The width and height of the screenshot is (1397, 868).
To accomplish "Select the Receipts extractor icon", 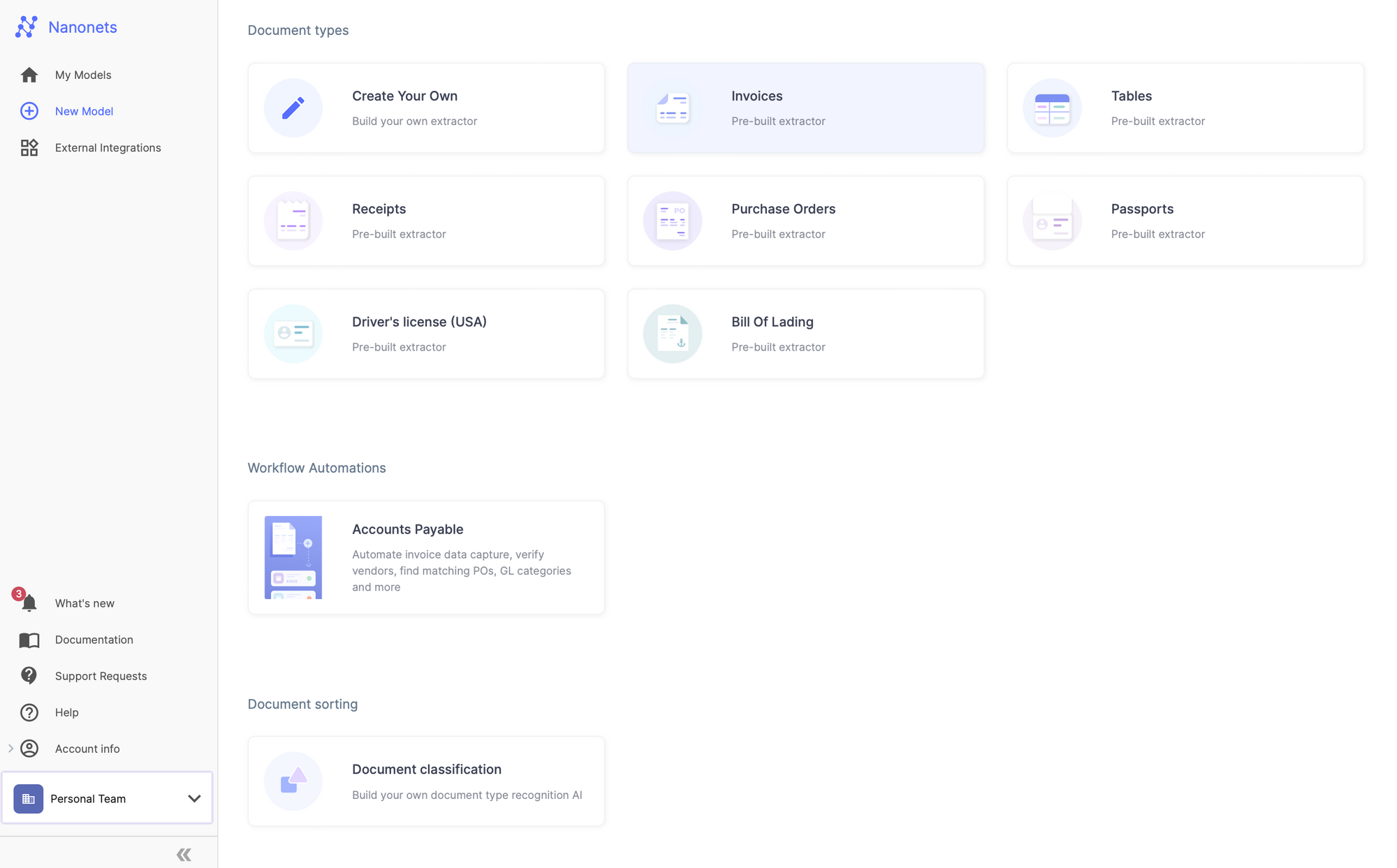I will pos(293,220).
